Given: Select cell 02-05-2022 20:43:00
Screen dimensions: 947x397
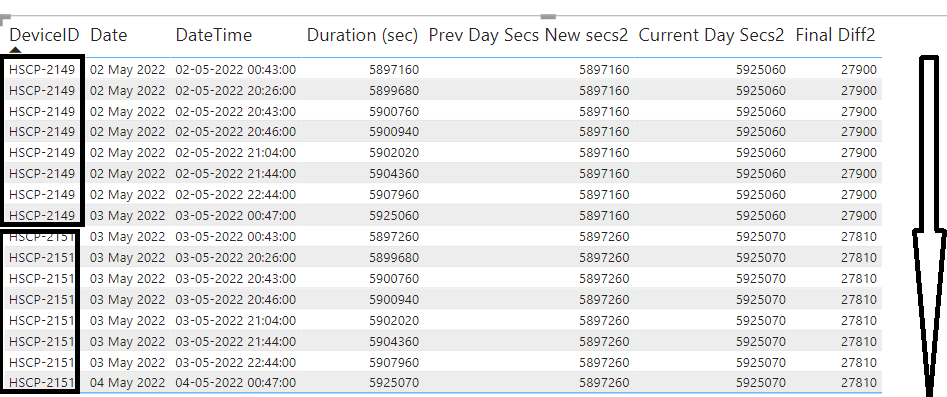Looking at the screenshot, I should pos(236,112).
